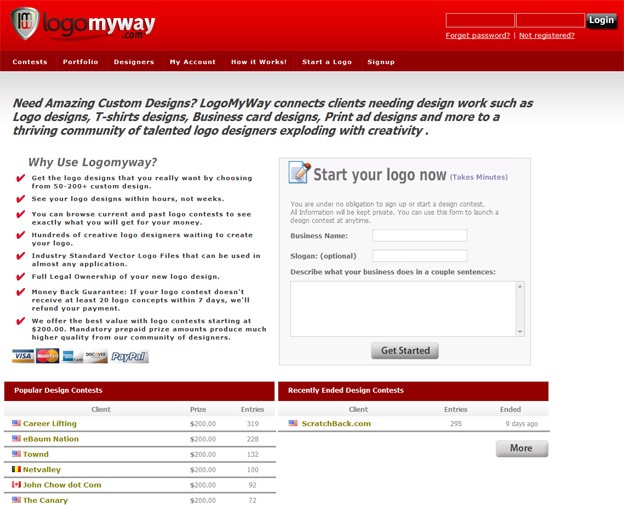624x507 pixels.
Task: Open the Townd contest link
Action: click(36, 454)
